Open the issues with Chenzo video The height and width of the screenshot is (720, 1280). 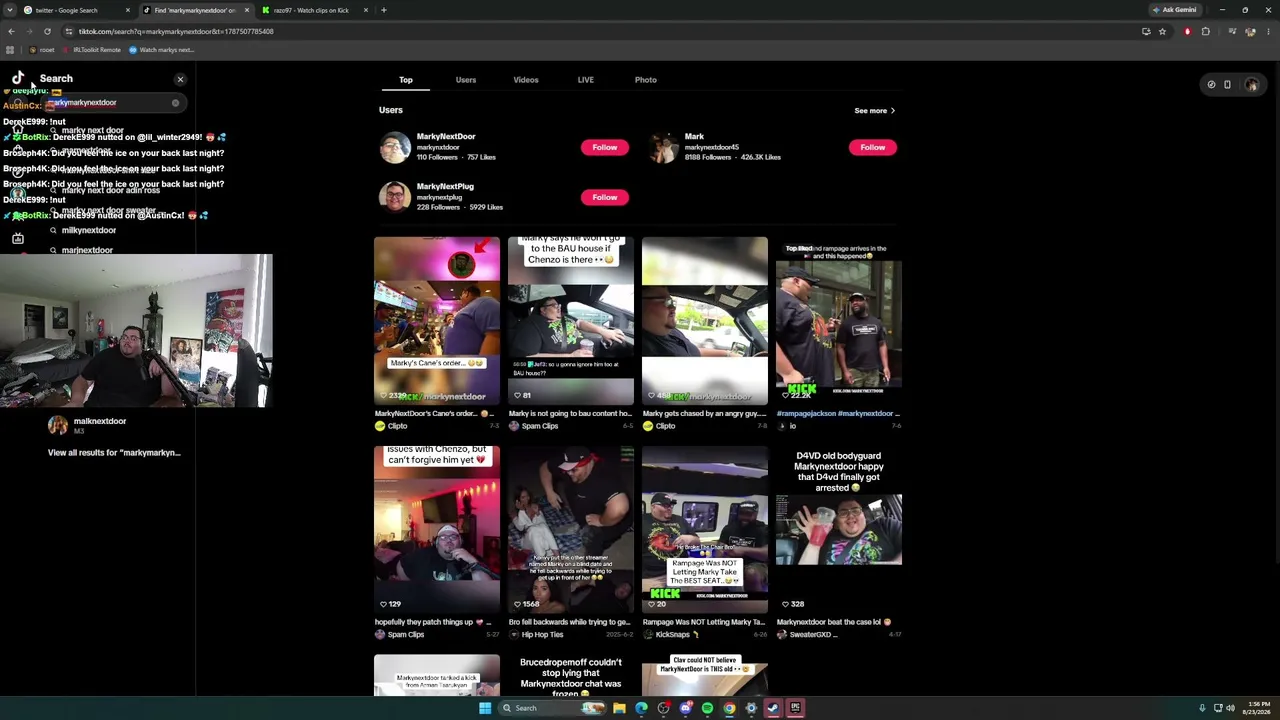(x=437, y=530)
